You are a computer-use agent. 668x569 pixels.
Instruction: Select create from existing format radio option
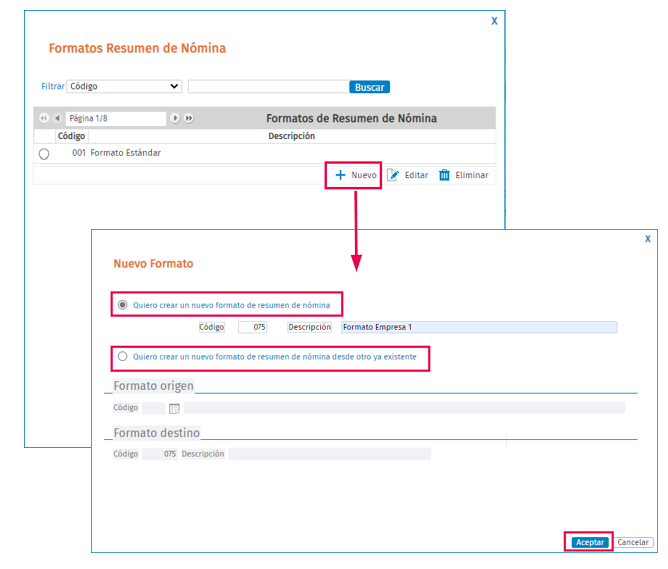tap(123, 356)
